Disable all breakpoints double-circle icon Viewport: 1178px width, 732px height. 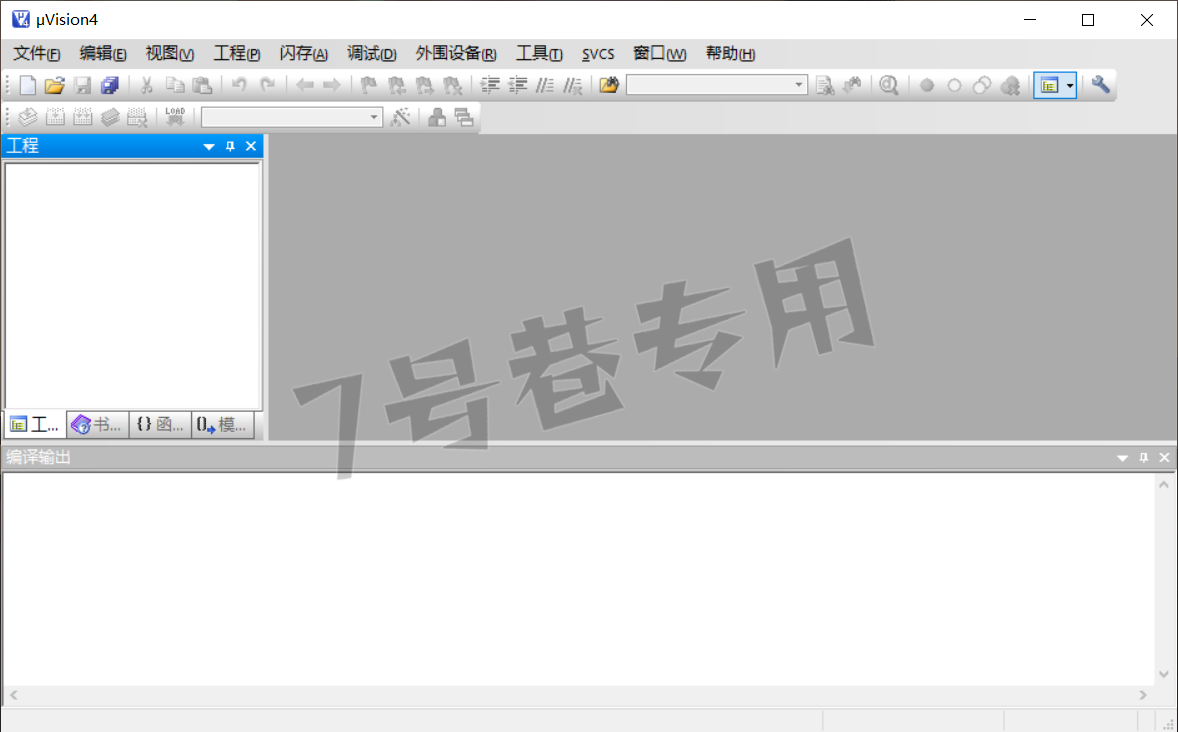[x=982, y=86]
